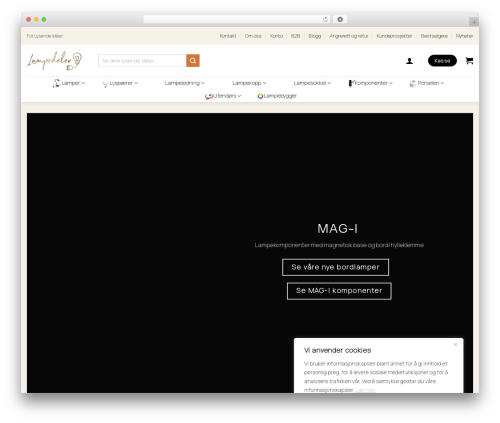The image size is (500, 423).
Task: Expand the Komponenter menu chevron
Action: coord(390,83)
